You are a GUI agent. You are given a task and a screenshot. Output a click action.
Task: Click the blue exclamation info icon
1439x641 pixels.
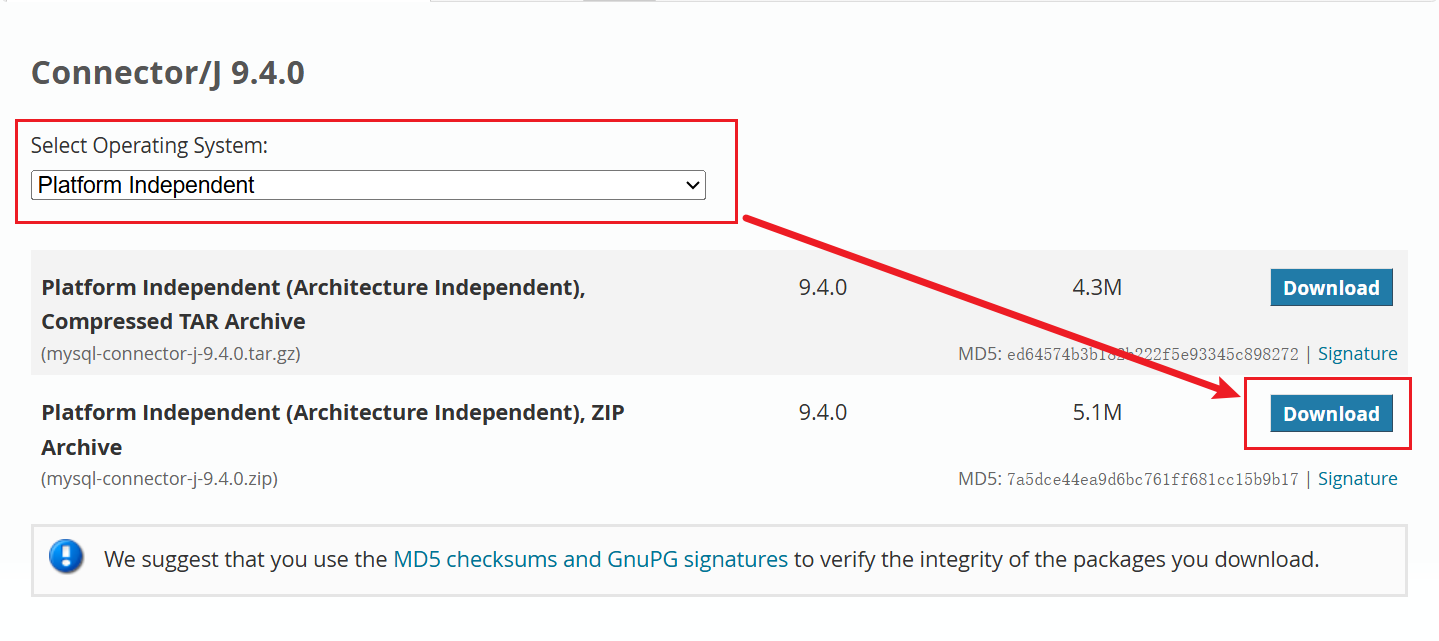[x=67, y=556]
